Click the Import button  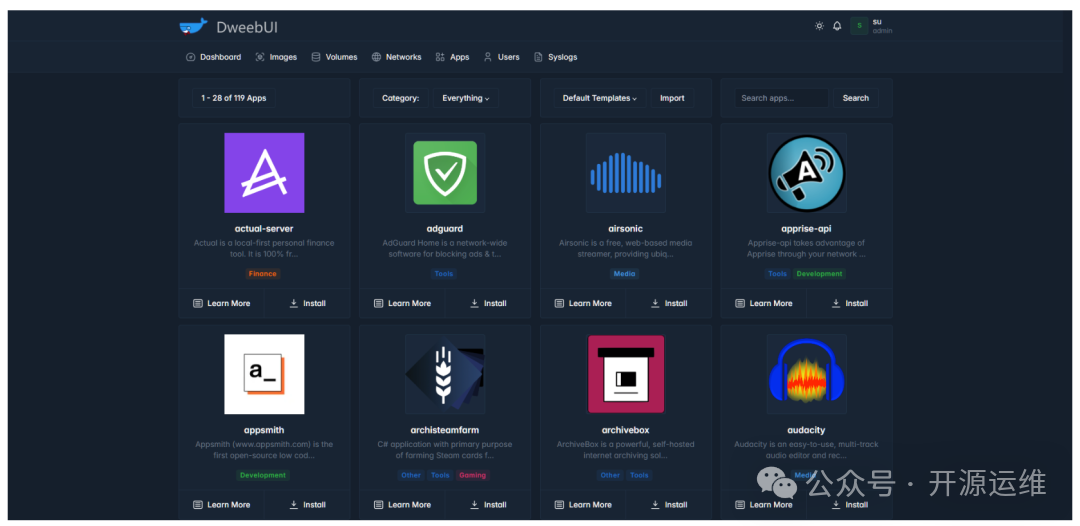tap(672, 98)
